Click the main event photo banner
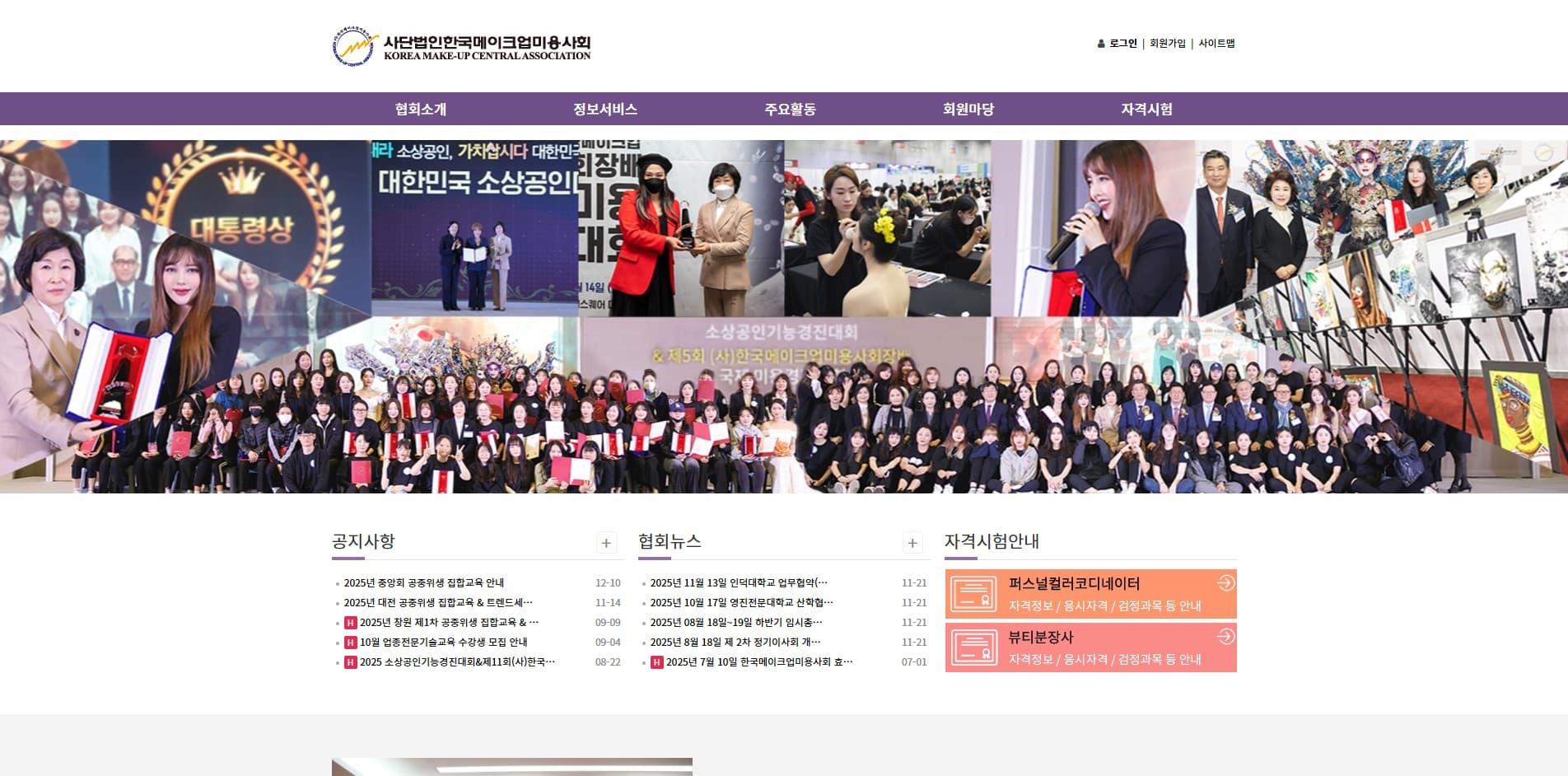 pos(784,316)
